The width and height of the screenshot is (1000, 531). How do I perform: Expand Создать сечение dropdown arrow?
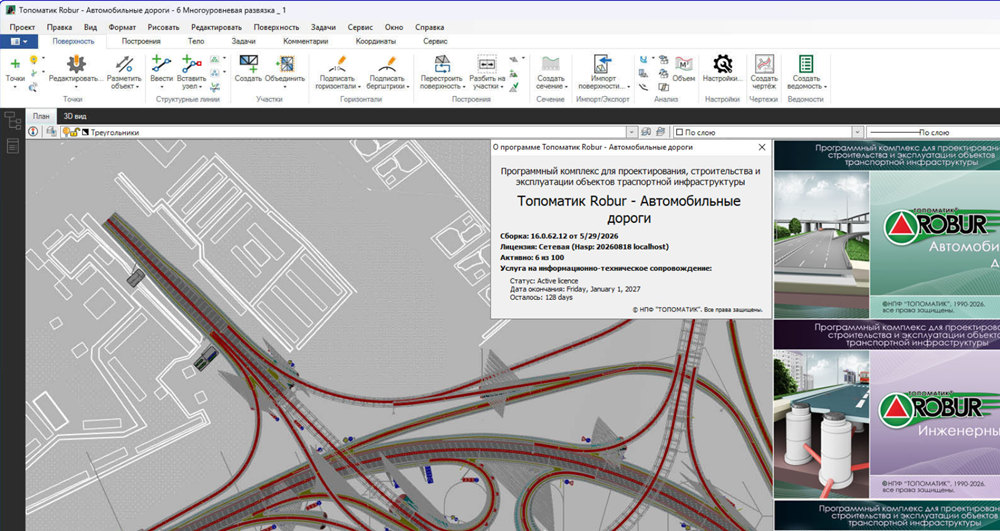[x=566, y=87]
